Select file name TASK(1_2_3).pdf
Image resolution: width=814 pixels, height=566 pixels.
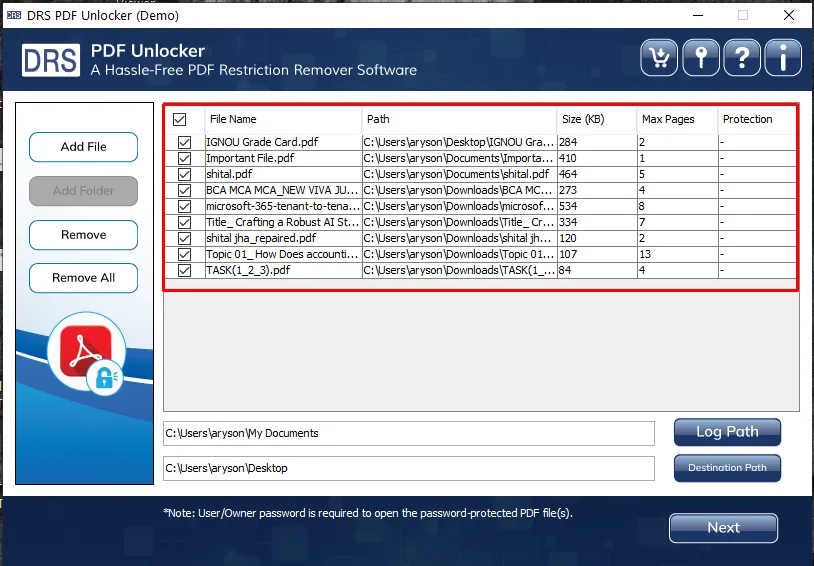point(248,271)
